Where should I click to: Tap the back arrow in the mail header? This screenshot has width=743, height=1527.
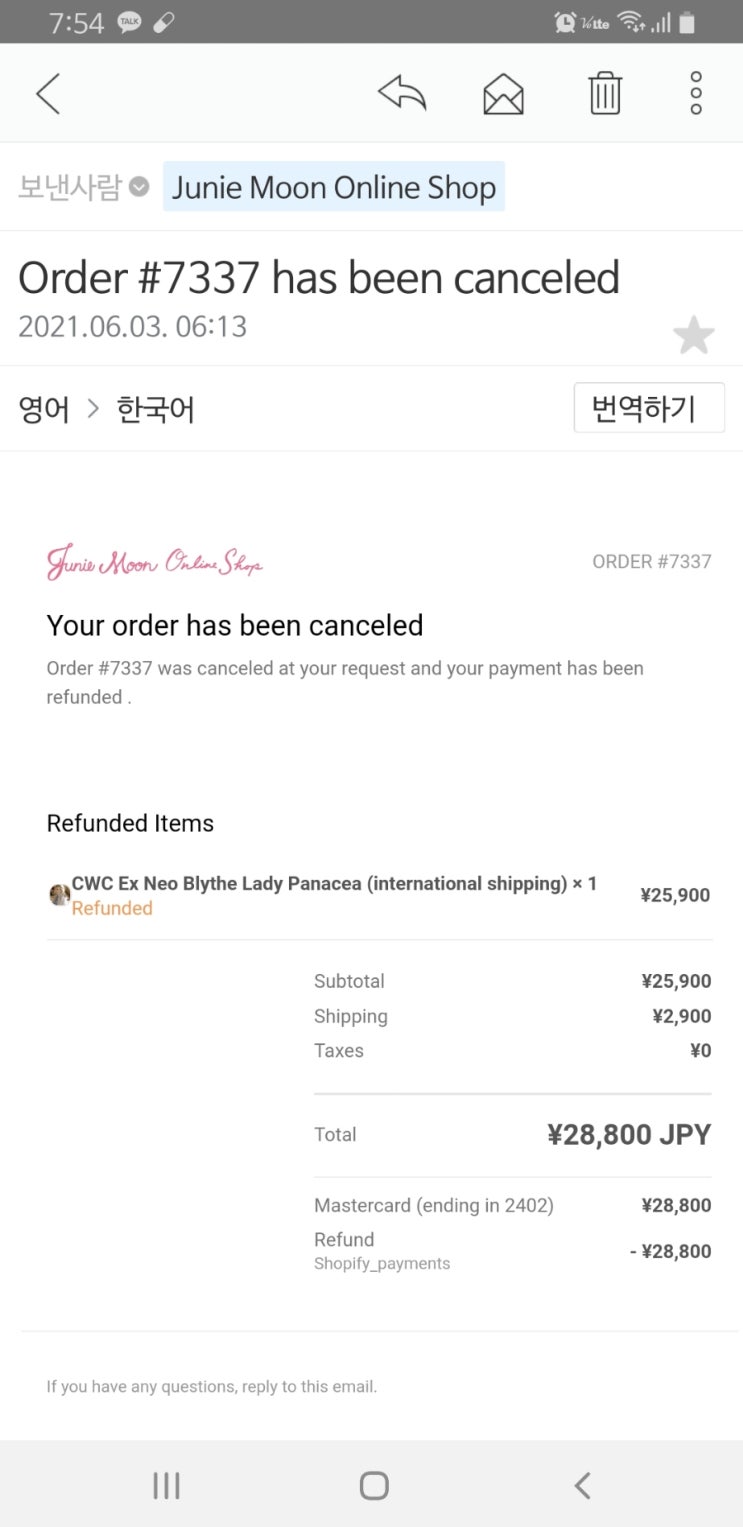48,94
